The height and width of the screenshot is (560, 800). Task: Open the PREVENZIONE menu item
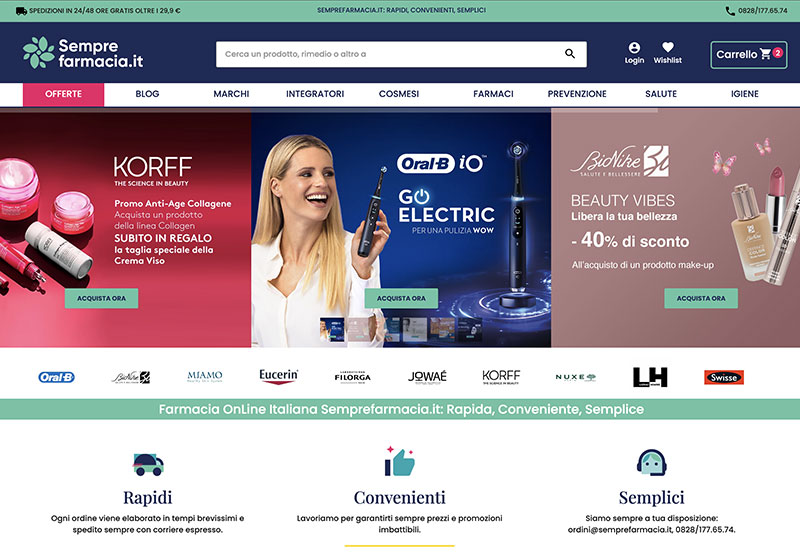pos(577,94)
